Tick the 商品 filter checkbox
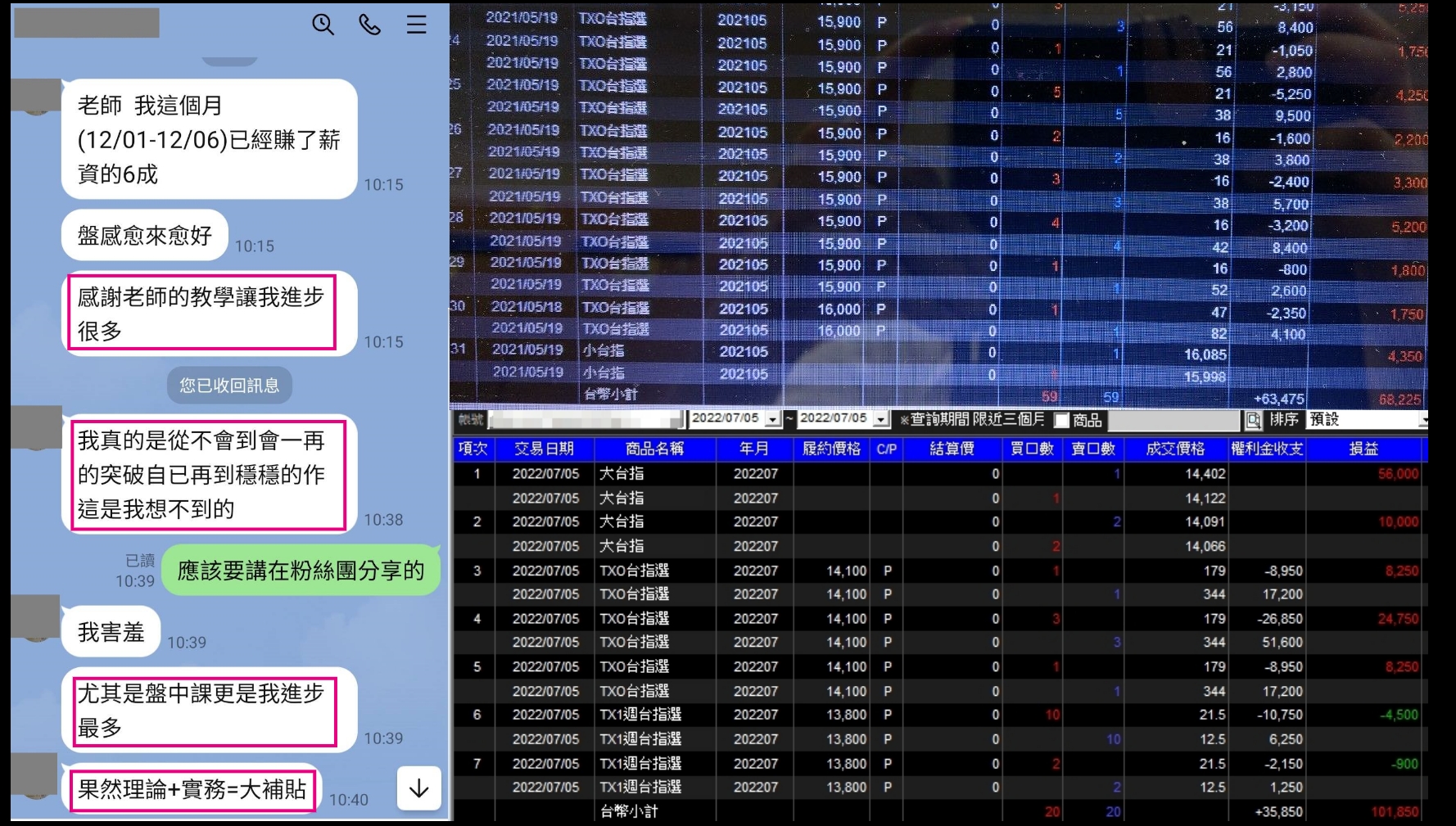This screenshot has width=1456, height=826. 1061,420
